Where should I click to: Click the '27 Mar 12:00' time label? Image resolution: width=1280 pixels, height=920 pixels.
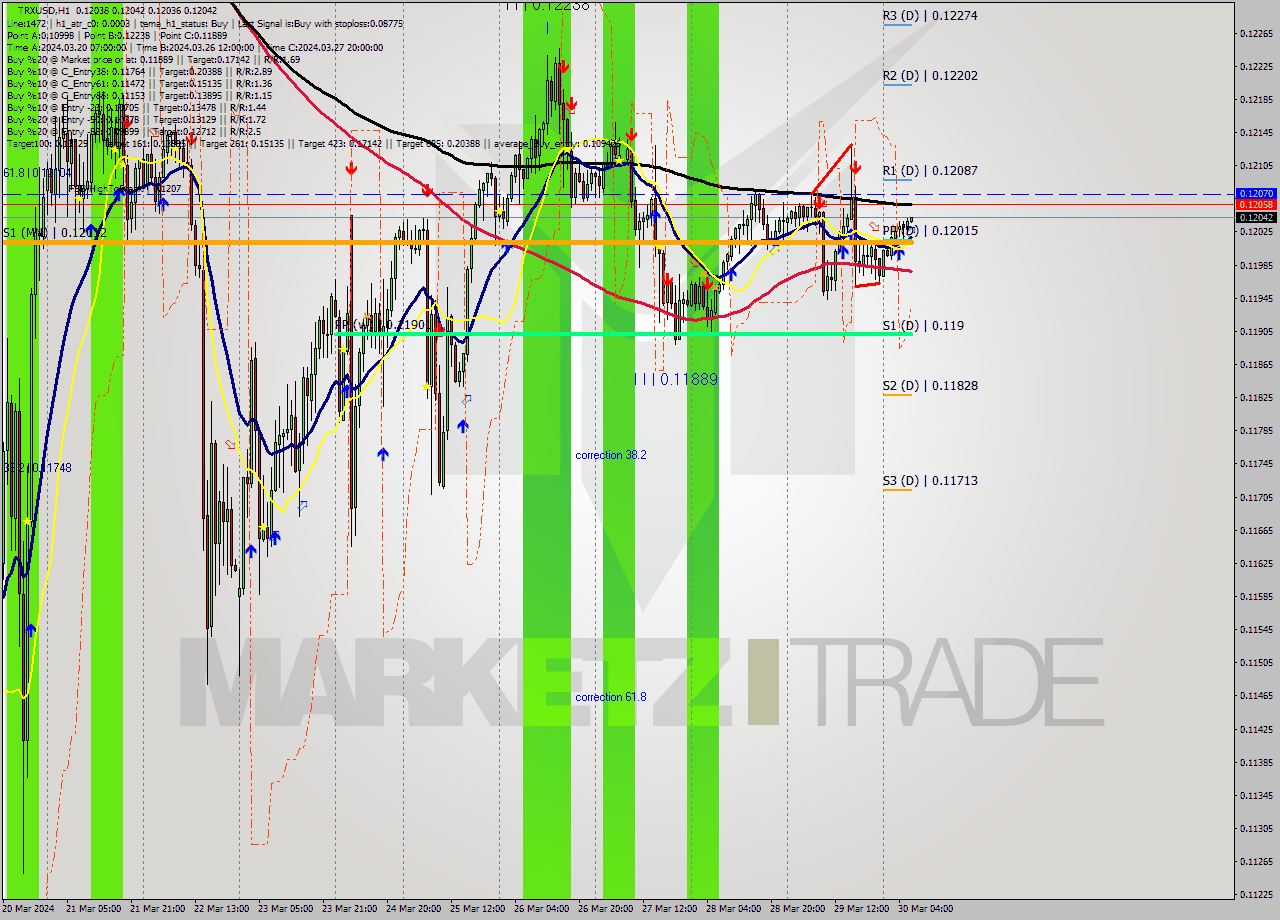[x=670, y=909]
